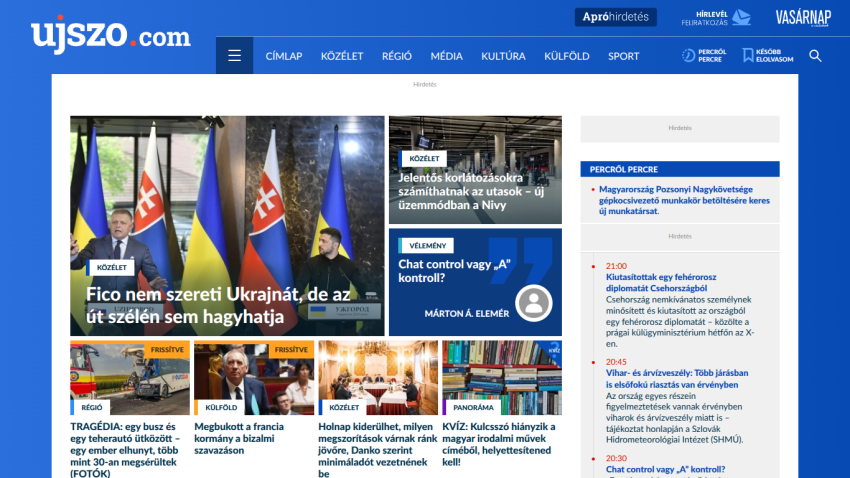Open Vihar- és árvízveszély news item
The width and height of the screenshot is (850, 478).
(x=677, y=379)
